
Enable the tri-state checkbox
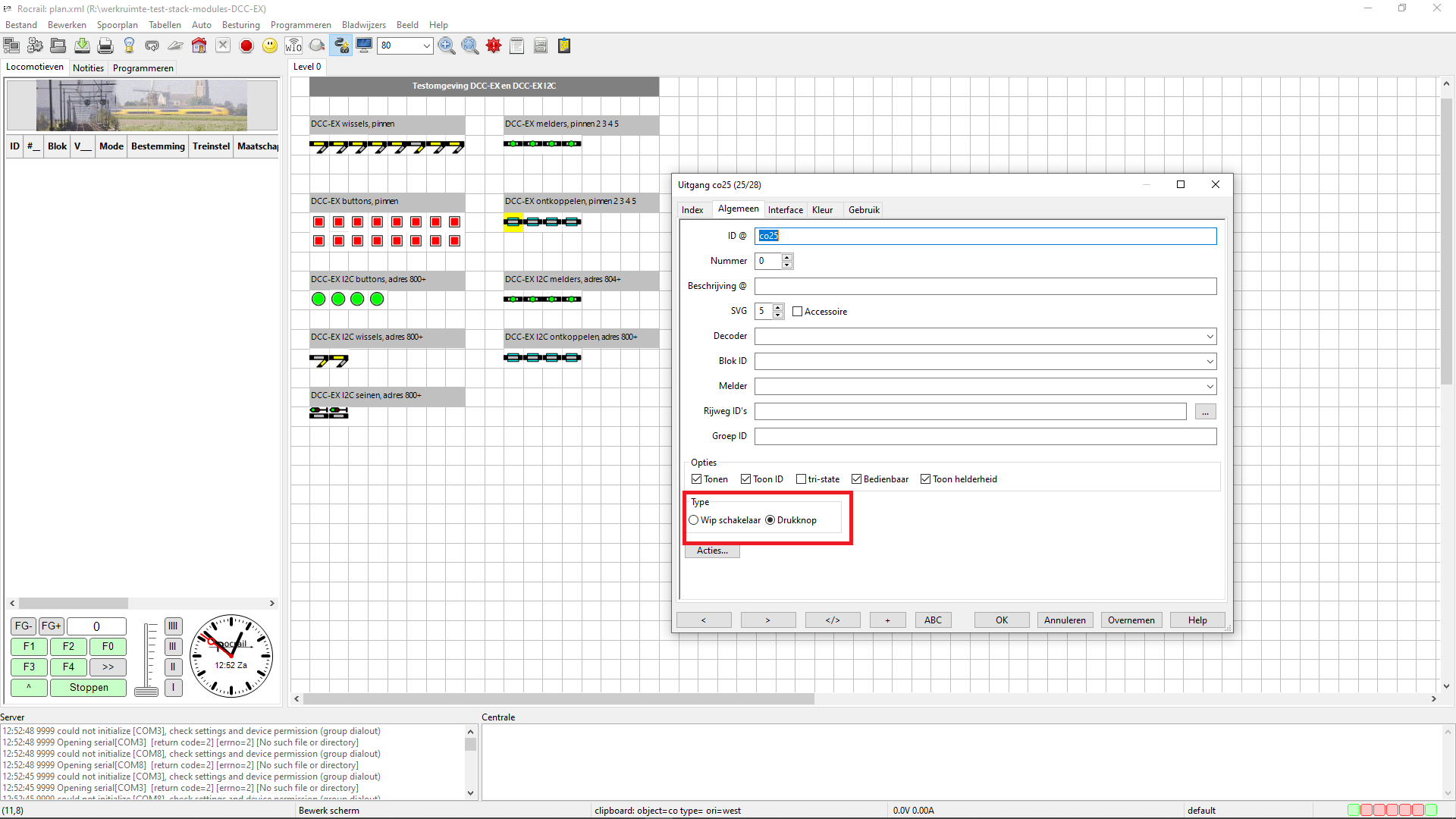tap(801, 479)
